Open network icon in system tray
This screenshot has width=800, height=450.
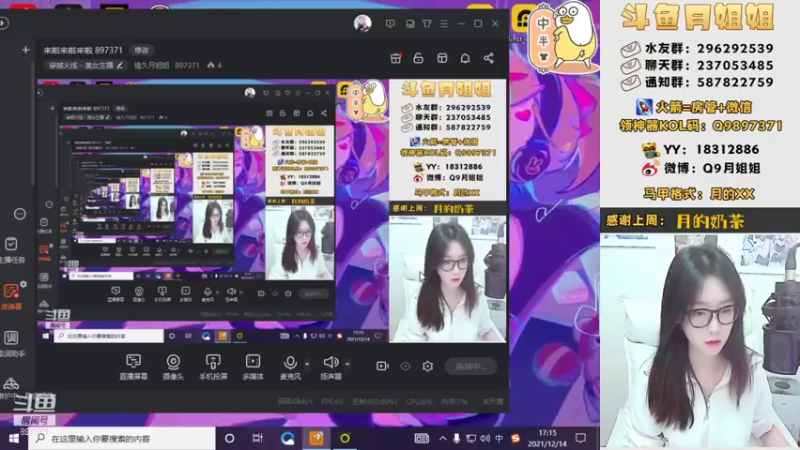click(470, 438)
